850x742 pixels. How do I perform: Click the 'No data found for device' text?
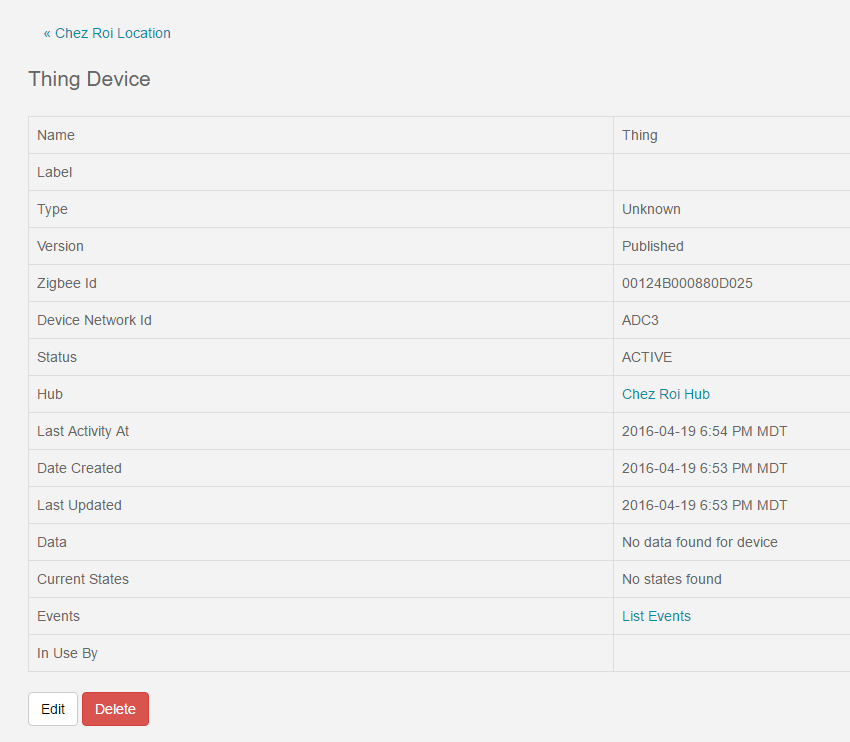pos(699,542)
